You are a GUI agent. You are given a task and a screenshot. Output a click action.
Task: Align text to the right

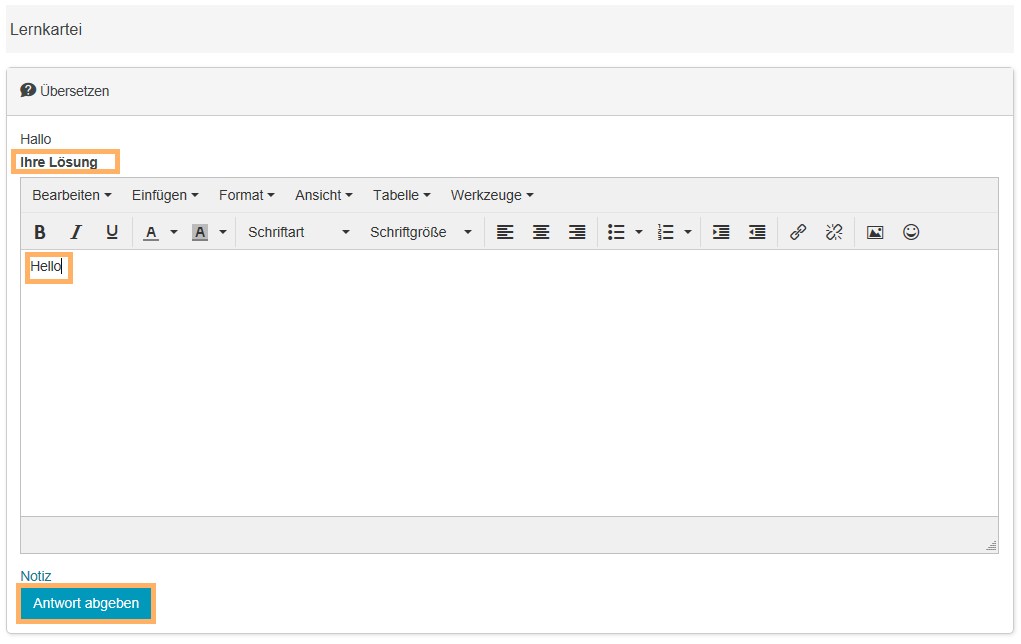pyautogui.click(x=577, y=232)
